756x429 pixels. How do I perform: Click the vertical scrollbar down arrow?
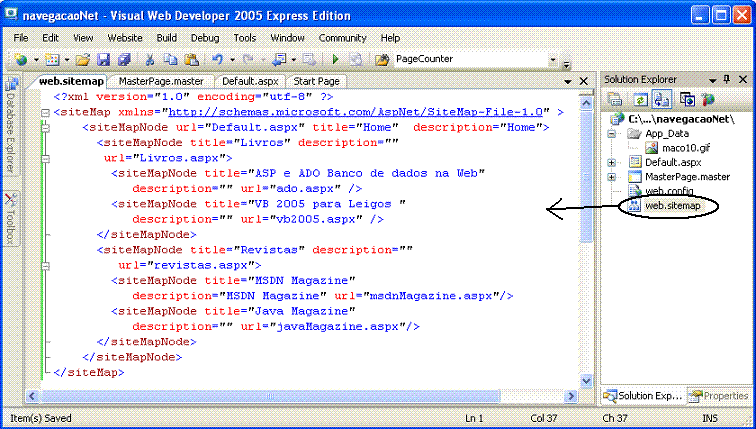(586, 381)
